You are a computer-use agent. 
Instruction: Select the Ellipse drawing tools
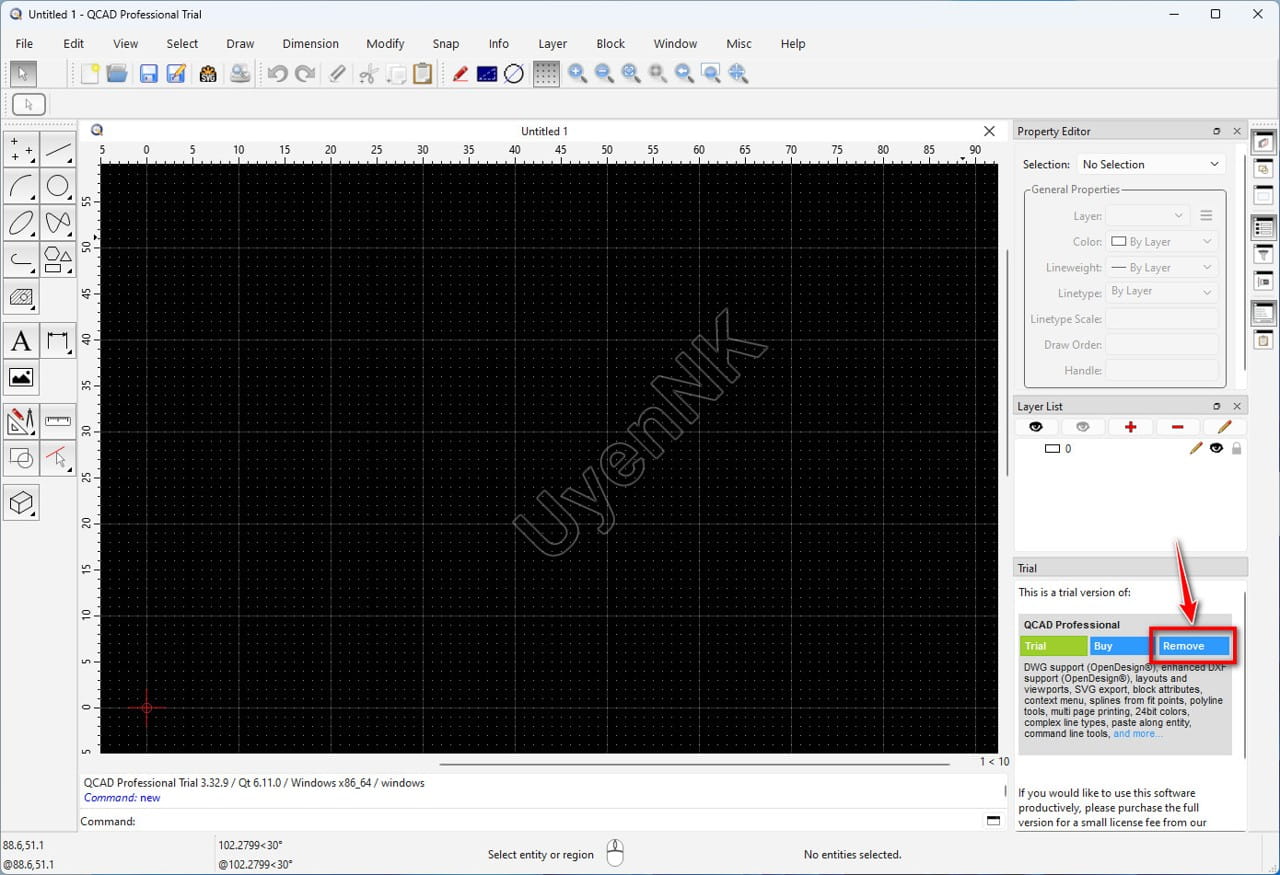point(21,223)
